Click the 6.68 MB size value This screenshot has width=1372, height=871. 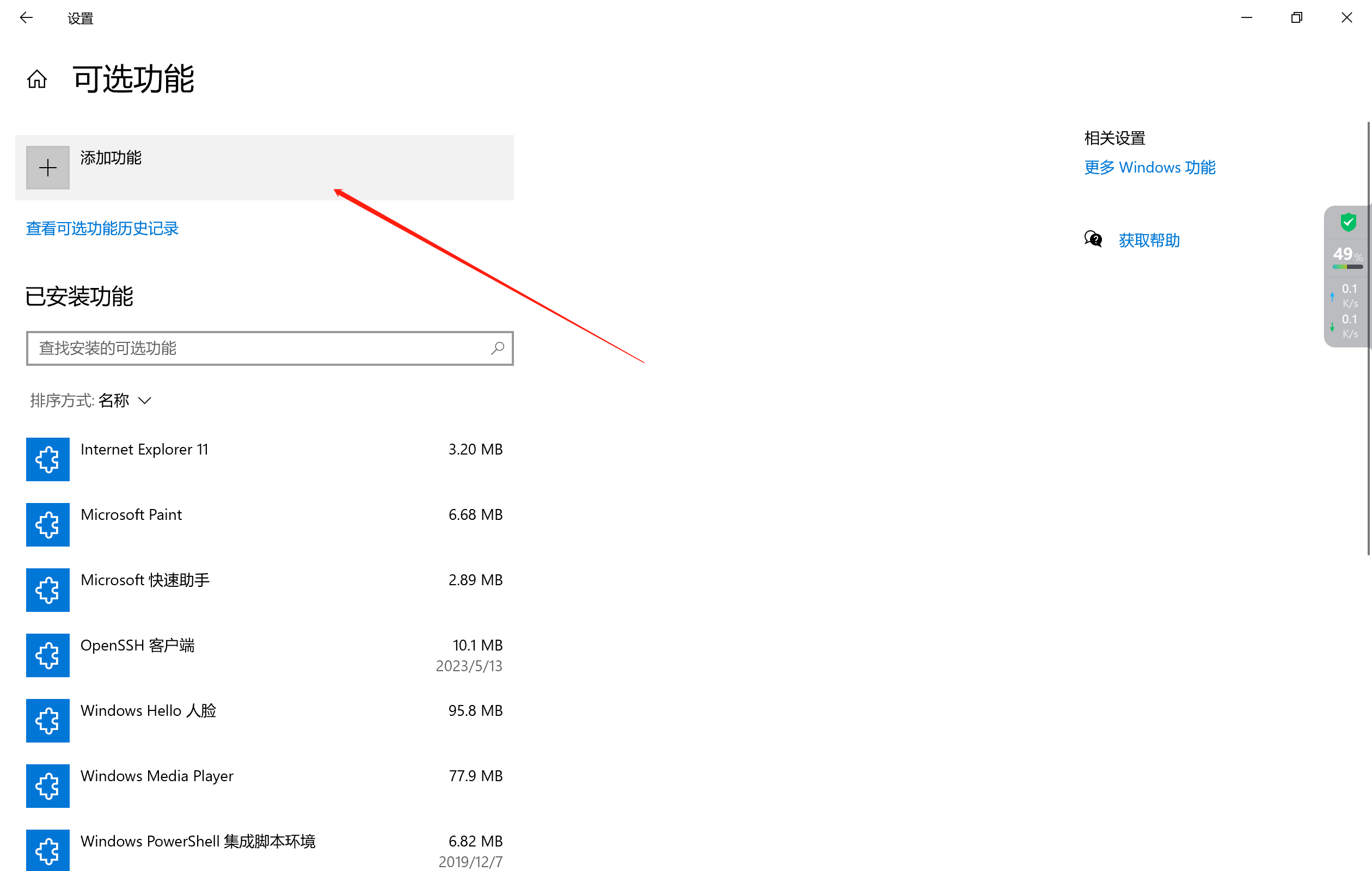click(476, 515)
